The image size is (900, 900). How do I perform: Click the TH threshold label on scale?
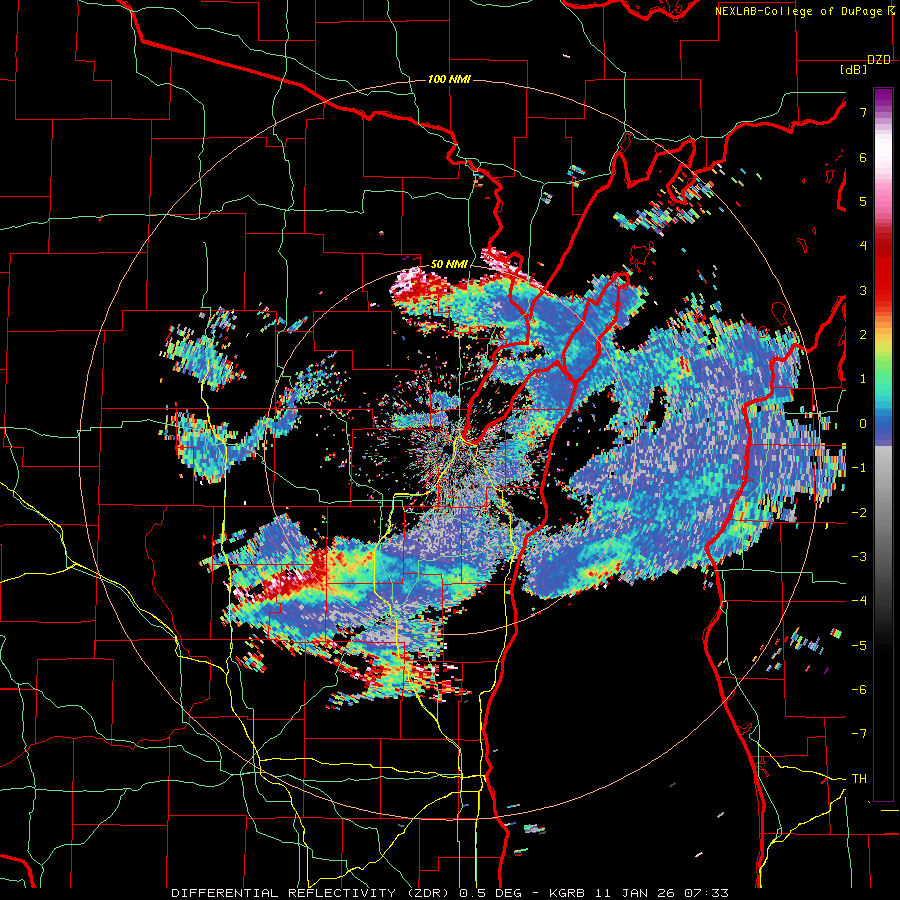(859, 779)
